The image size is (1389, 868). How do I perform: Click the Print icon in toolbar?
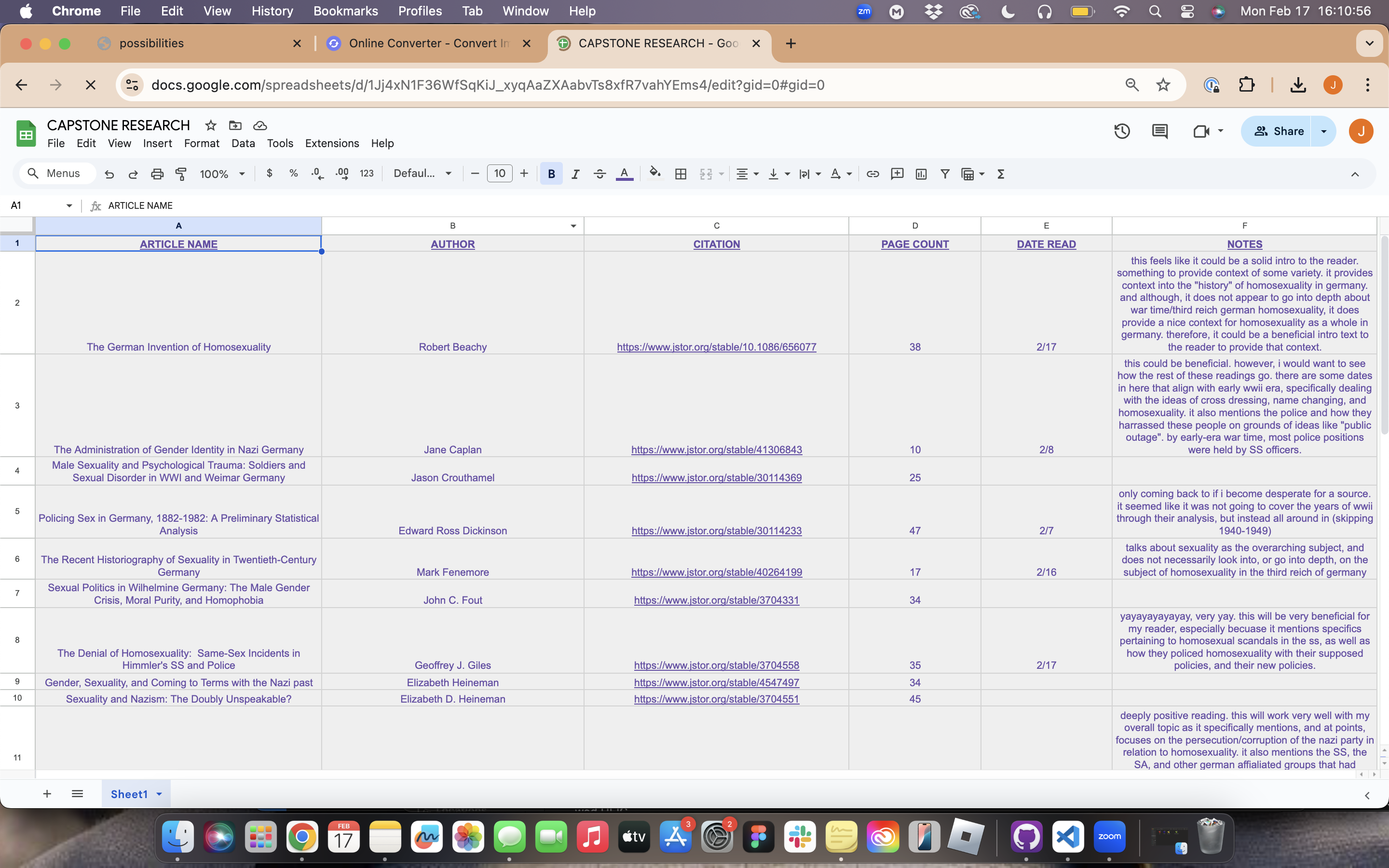click(x=157, y=174)
